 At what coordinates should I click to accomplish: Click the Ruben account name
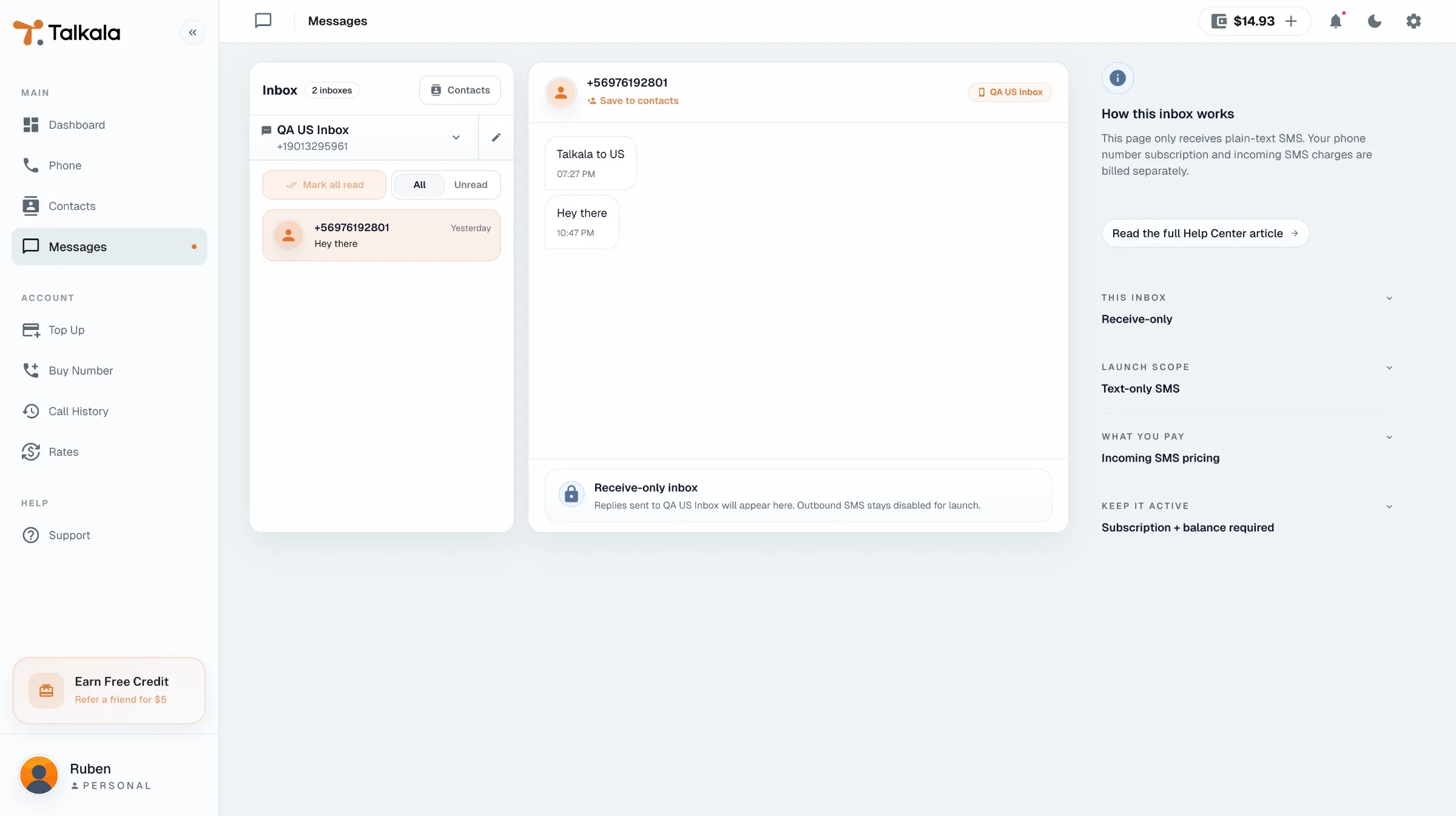90,769
